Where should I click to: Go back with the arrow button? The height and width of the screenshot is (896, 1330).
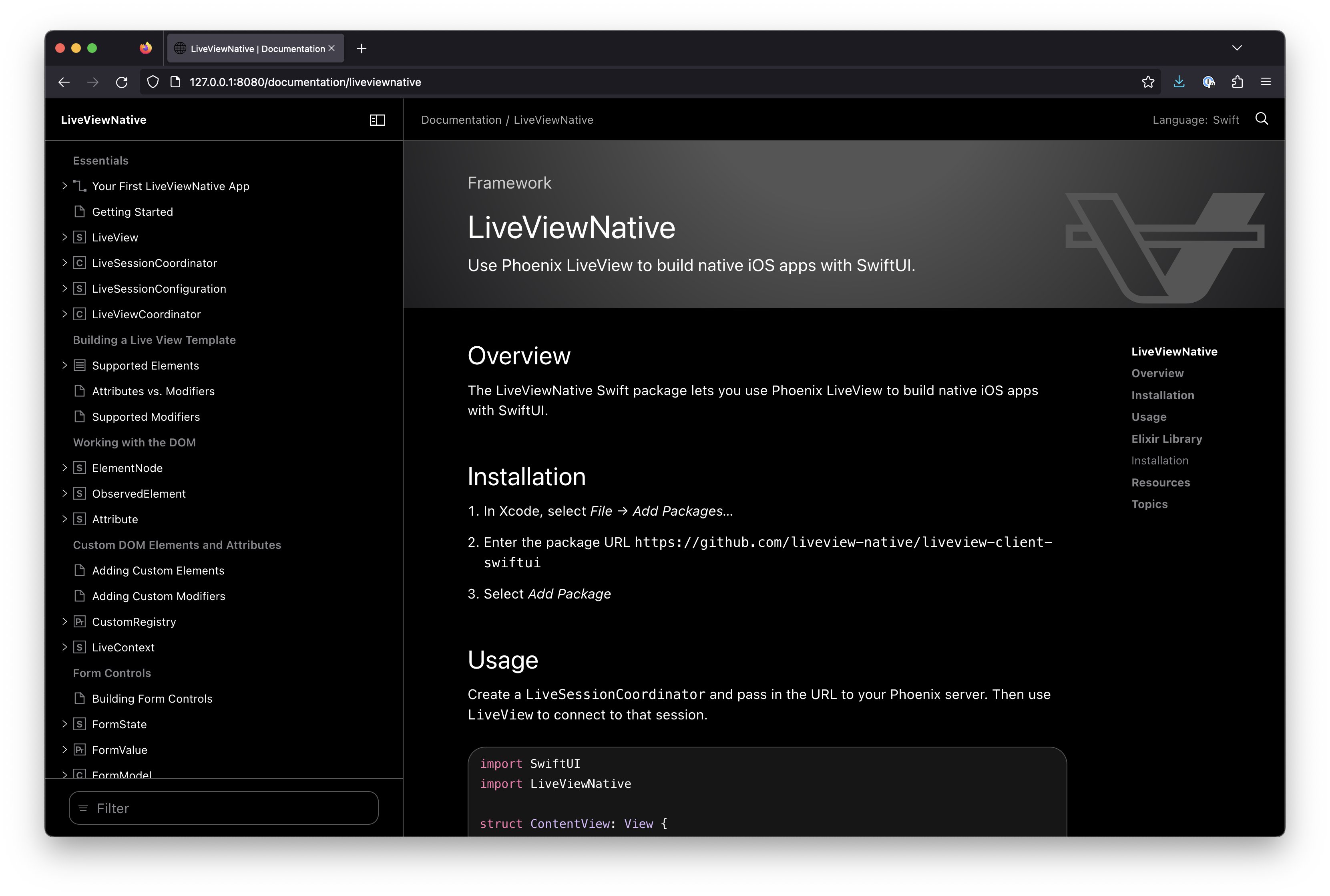tap(64, 82)
